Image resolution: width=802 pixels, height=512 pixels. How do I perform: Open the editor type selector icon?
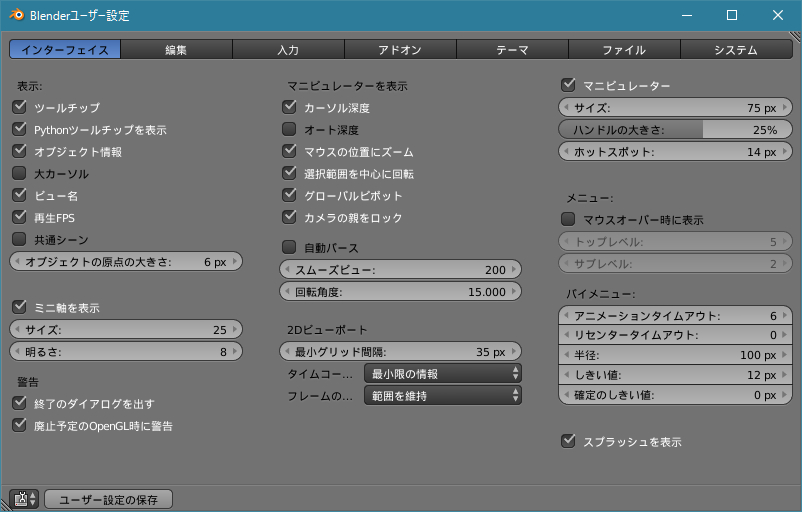coord(24,499)
